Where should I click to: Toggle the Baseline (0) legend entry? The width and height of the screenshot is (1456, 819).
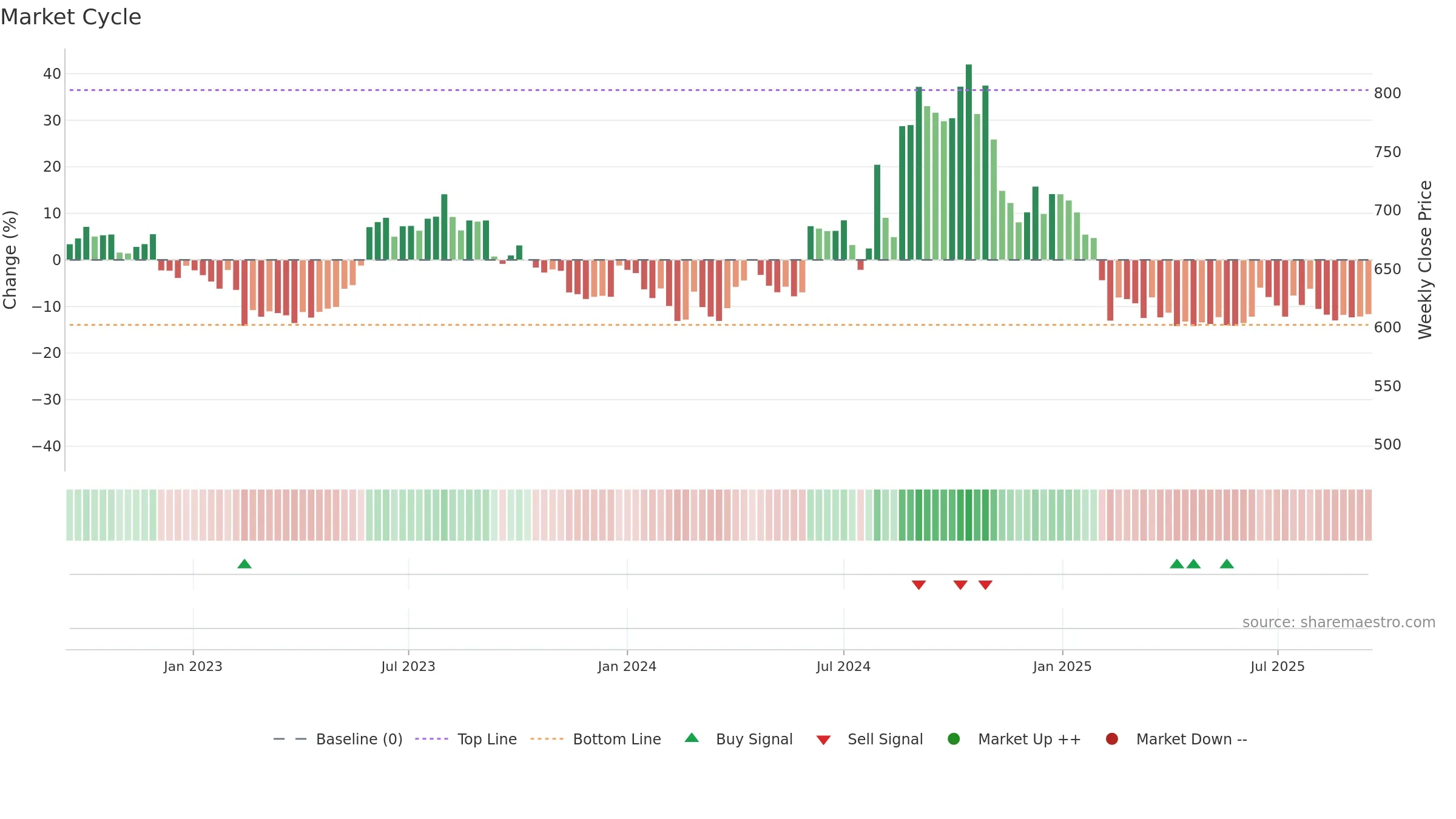[338, 739]
